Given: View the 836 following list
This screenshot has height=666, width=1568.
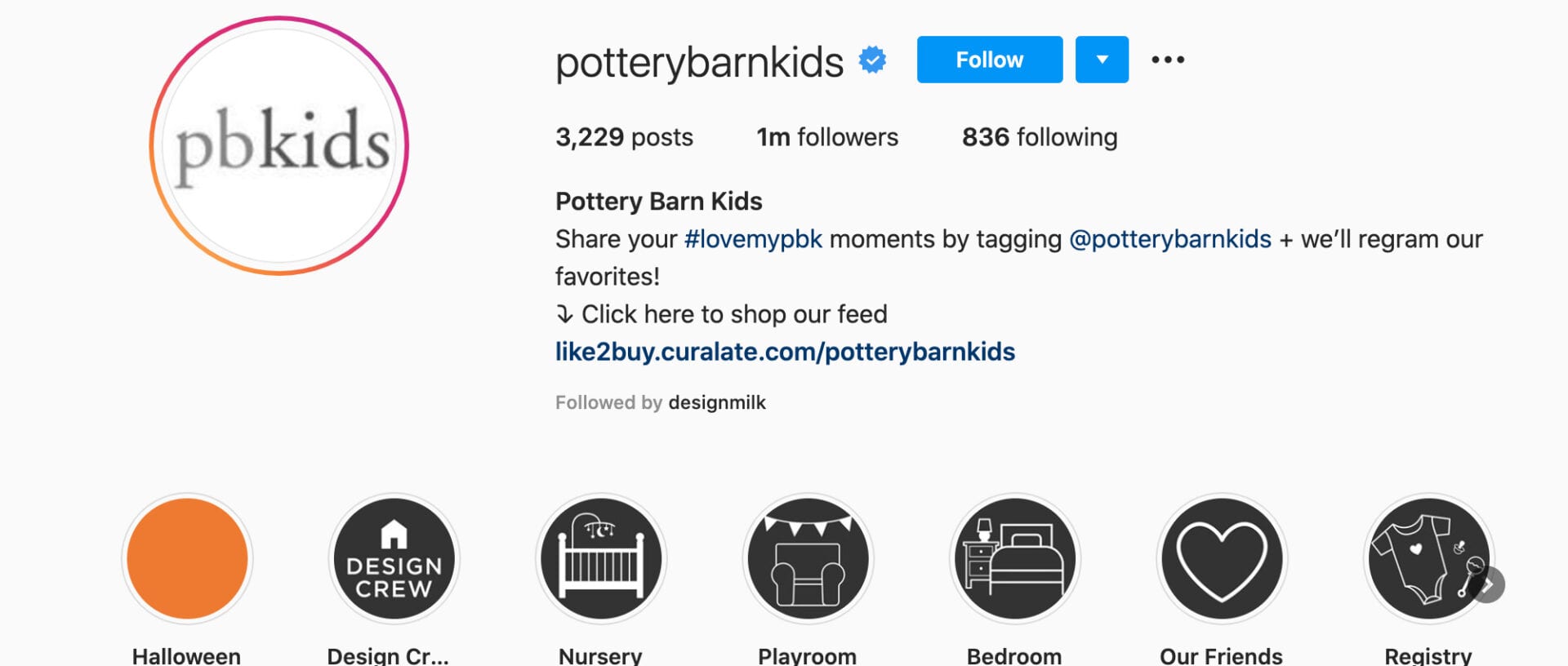Looking at the screenshot, I should point(1040,137).
